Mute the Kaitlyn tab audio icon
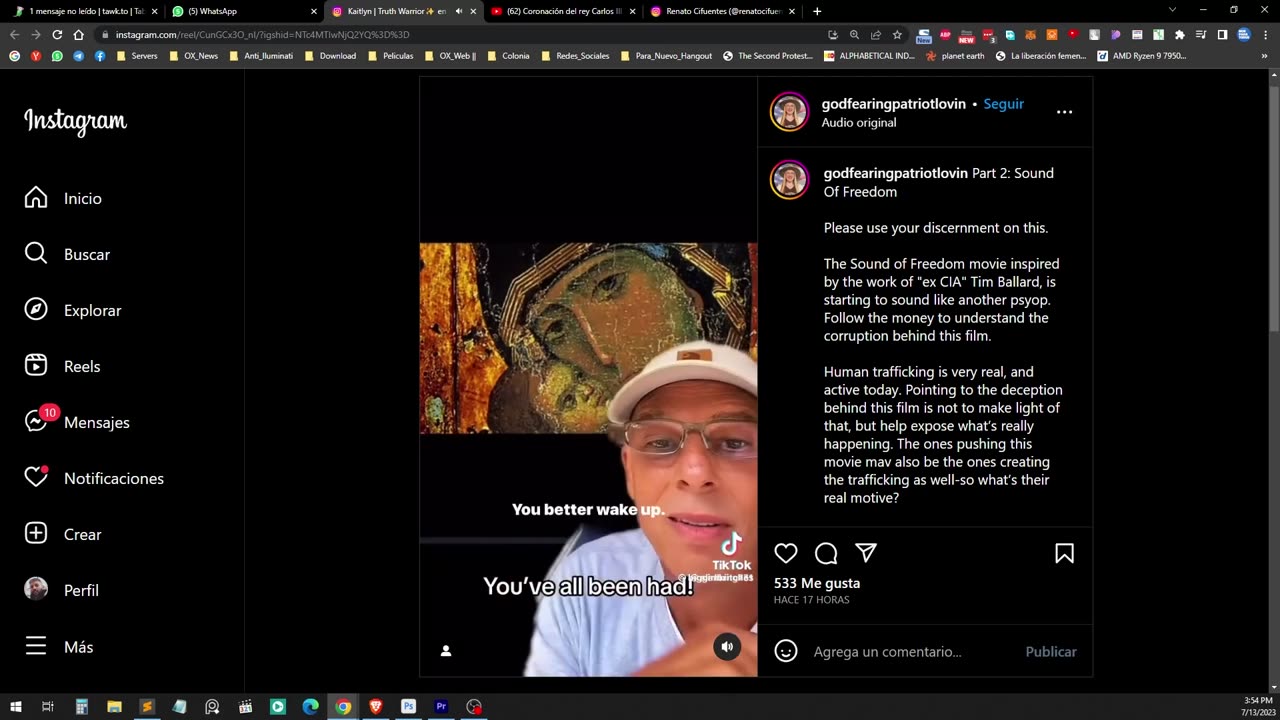Viewport: 1280px width, 720px height. click(459, 11)
